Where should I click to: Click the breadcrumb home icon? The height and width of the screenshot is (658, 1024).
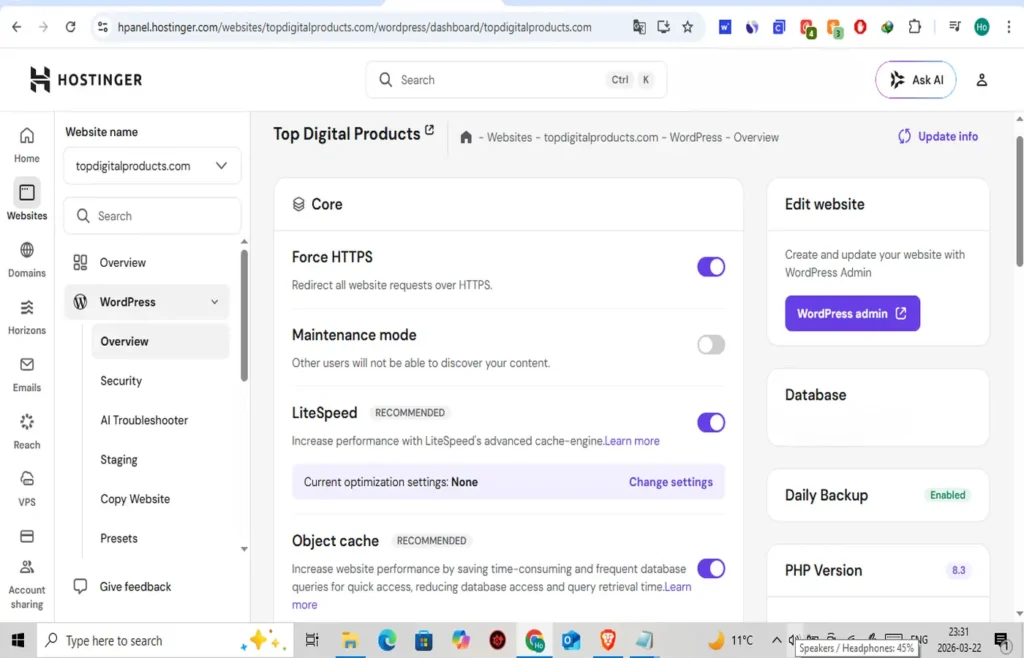pos(466,137)
